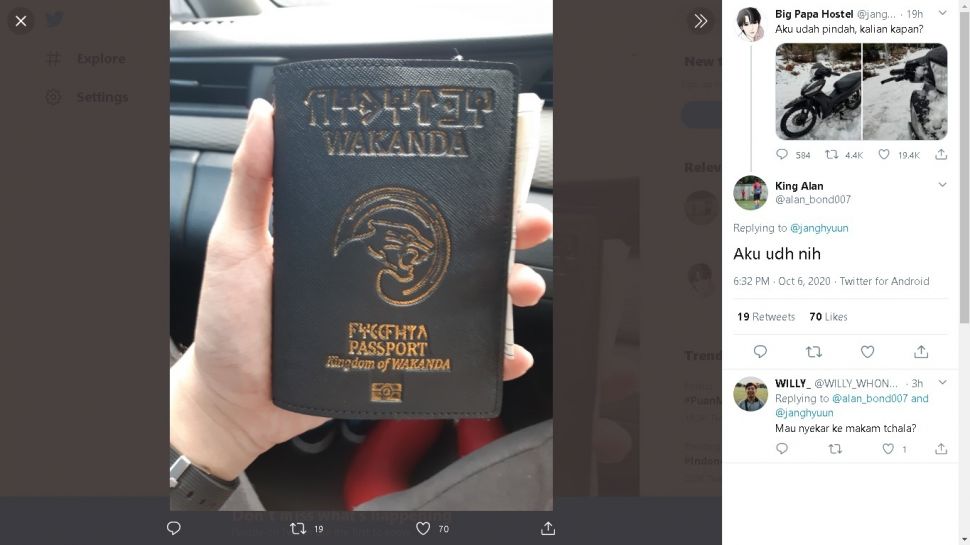Like the photo with the heart icon
The width and height of the screenshot is (970, 545).
pyautogui.click(x=423, y=528)
